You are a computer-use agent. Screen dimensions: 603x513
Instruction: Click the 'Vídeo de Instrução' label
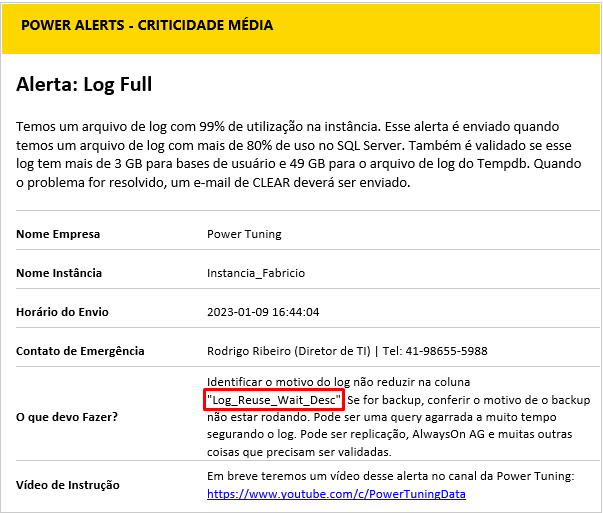coord(68,485)
